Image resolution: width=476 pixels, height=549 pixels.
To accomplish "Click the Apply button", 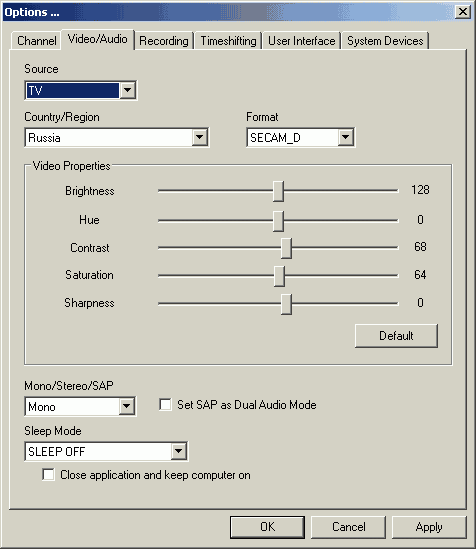I will coord(429,527).
